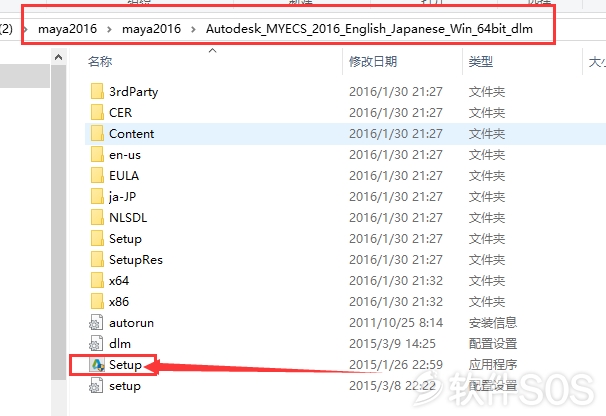Select the ja-JP folder icon
606x416 pixels.
[x=97, y=196]
